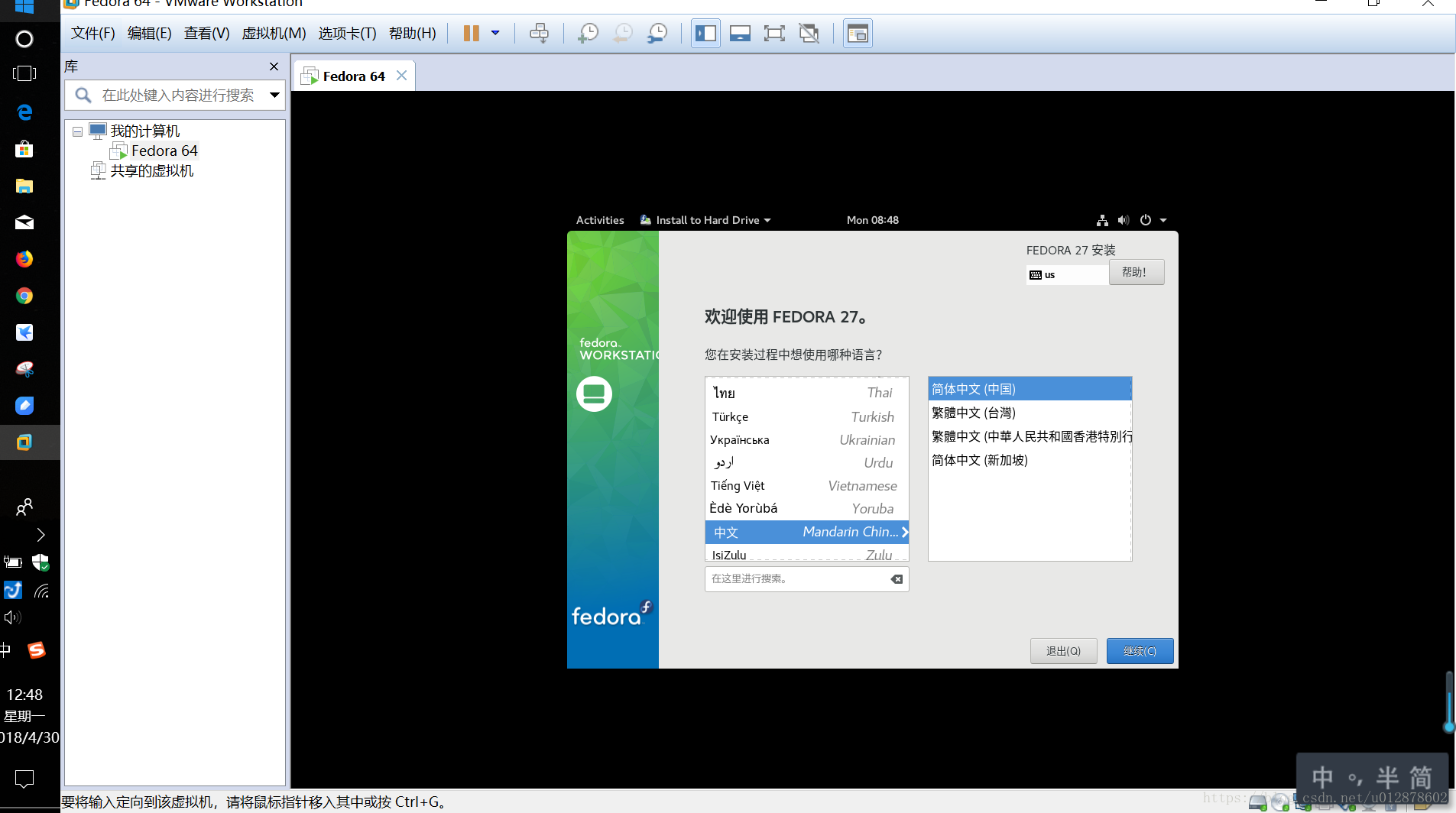
Task: Choose 繁體中文 (台灣) locale
Action: click(1030, 413)
